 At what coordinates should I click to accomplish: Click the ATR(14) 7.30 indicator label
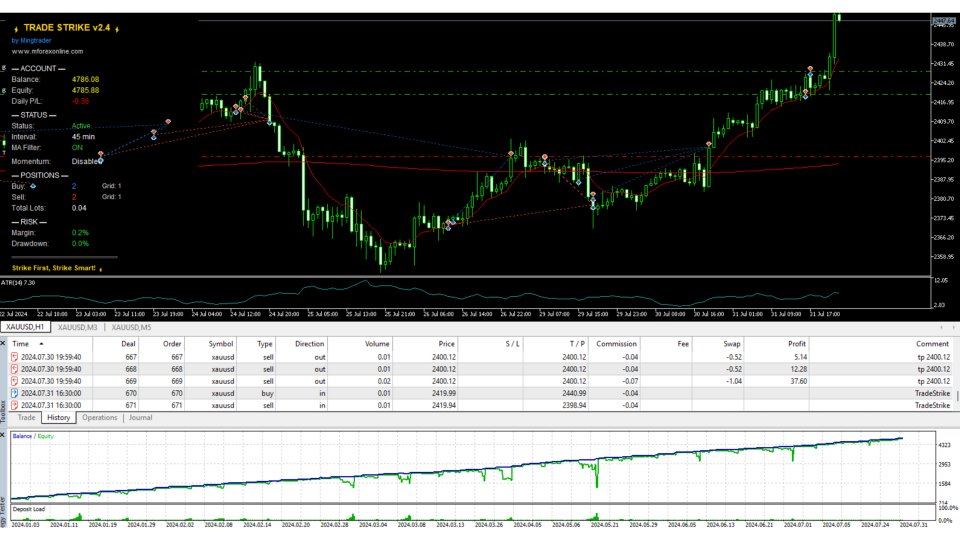(x=18, y=283)
